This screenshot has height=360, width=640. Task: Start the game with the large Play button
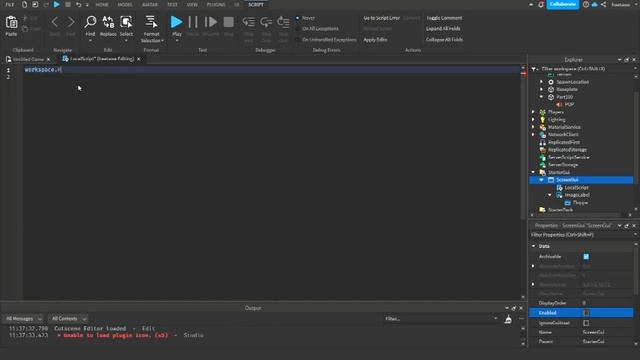(176, 22)
